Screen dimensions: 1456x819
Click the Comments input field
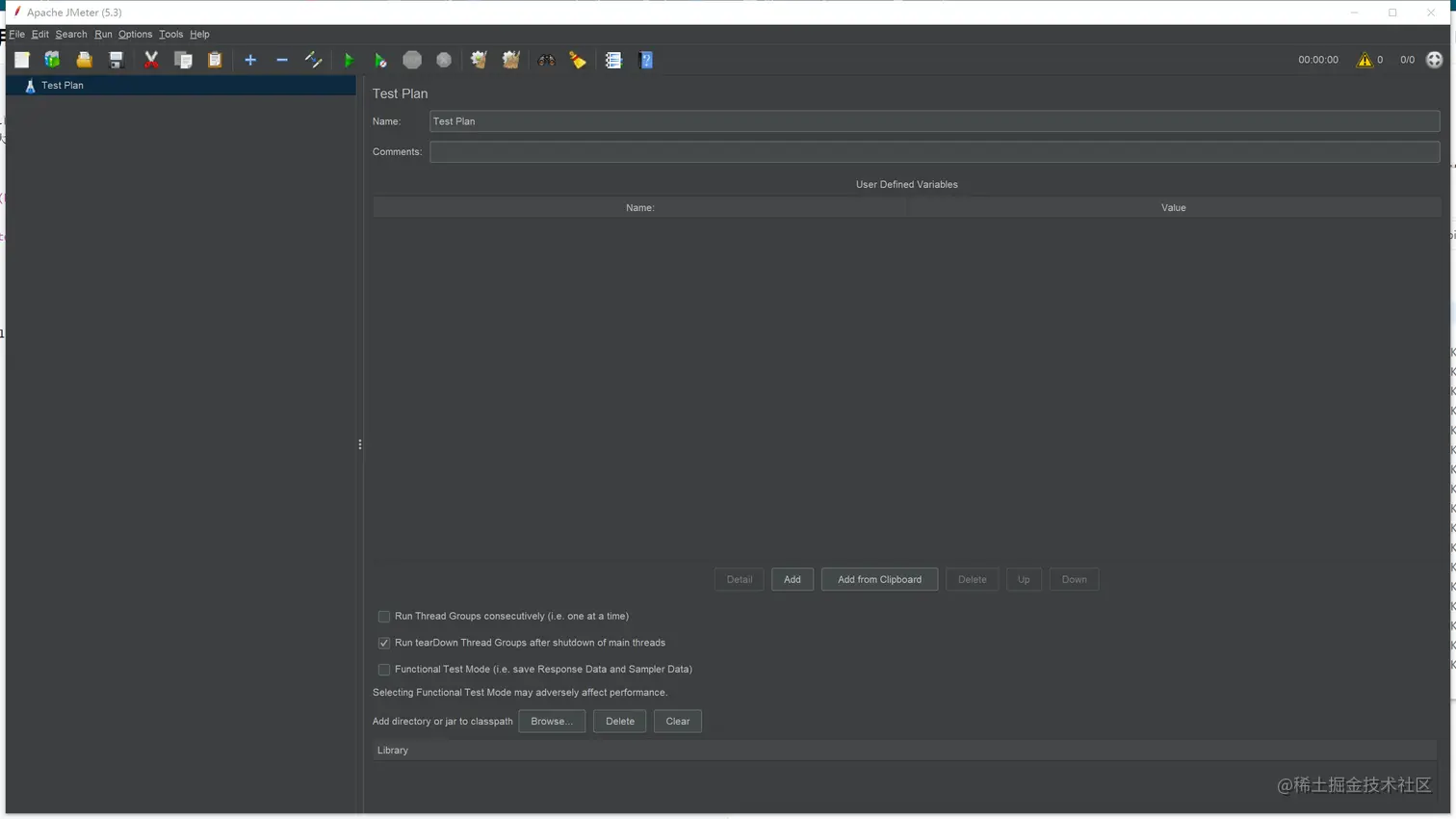point(934,151)
